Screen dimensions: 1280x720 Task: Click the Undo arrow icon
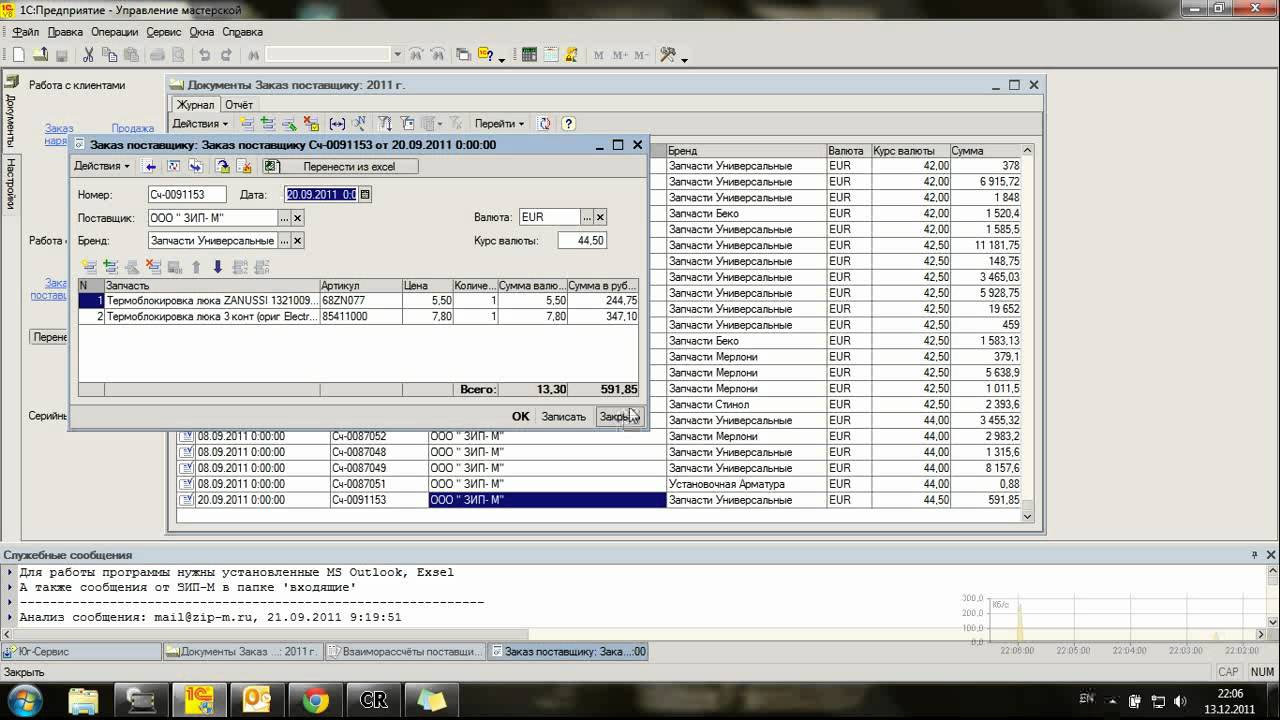click(205, 55)
